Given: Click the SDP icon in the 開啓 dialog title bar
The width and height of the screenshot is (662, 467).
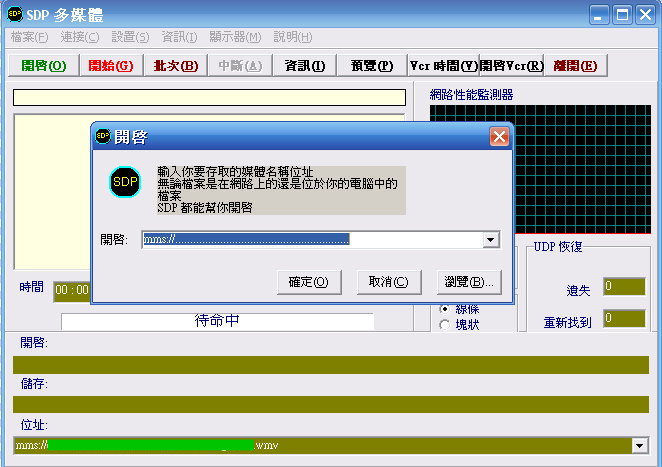Looking at the screenshot, I should [x=103, y=136].
